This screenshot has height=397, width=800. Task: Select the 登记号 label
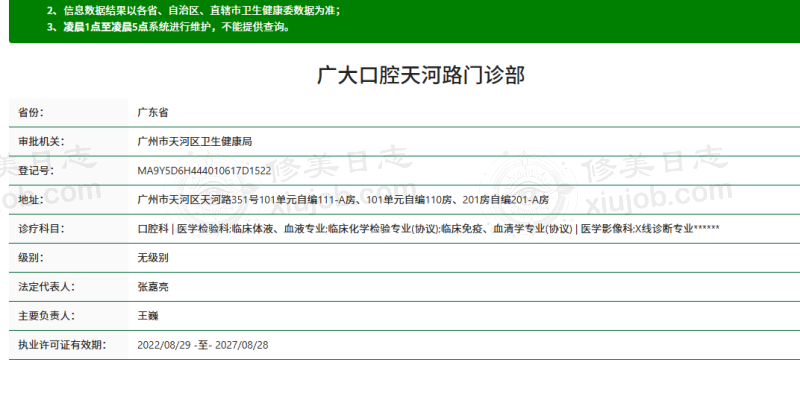pyautogui.click(x=36, y=170)
